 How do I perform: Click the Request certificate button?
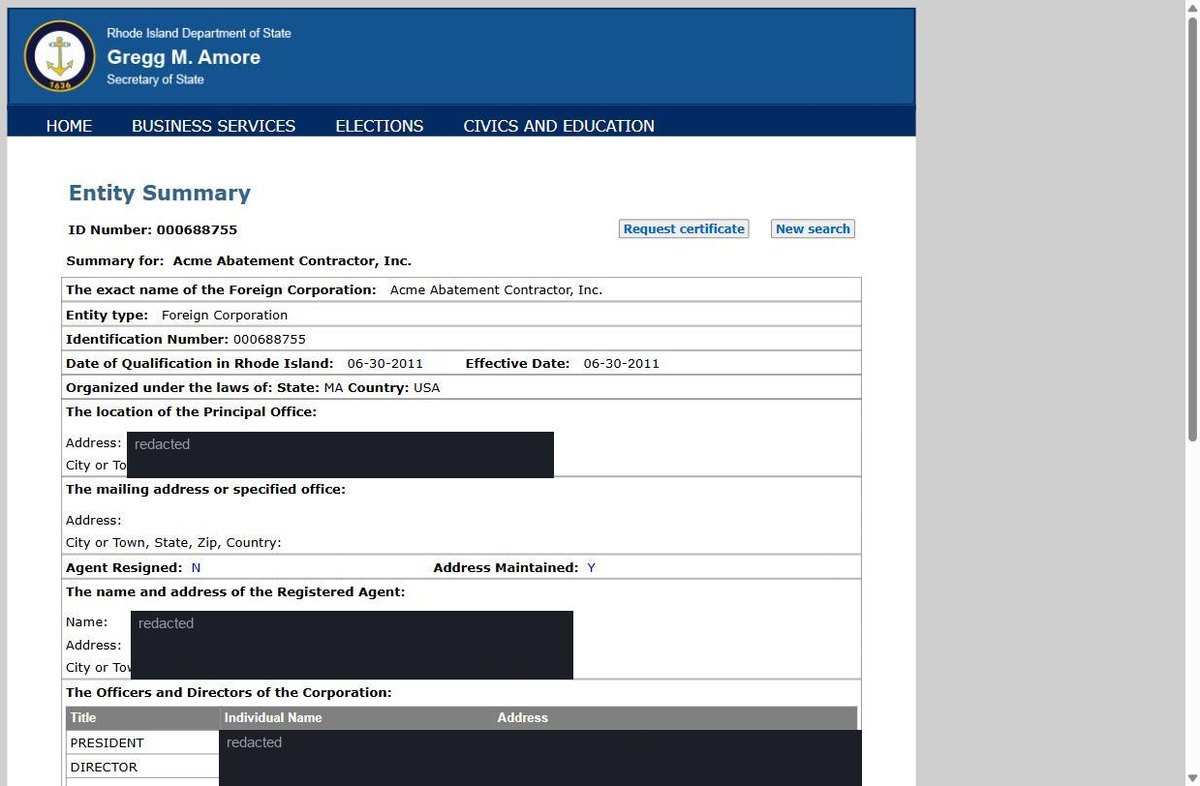684,229
